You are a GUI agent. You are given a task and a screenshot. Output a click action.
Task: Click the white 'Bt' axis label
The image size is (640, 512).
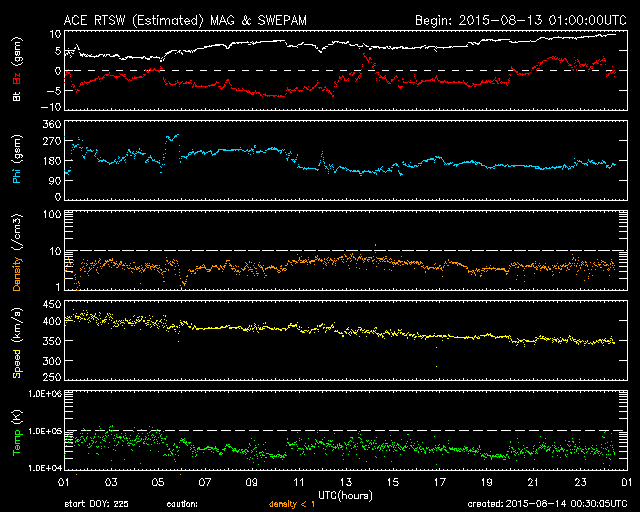click(17, 96)
